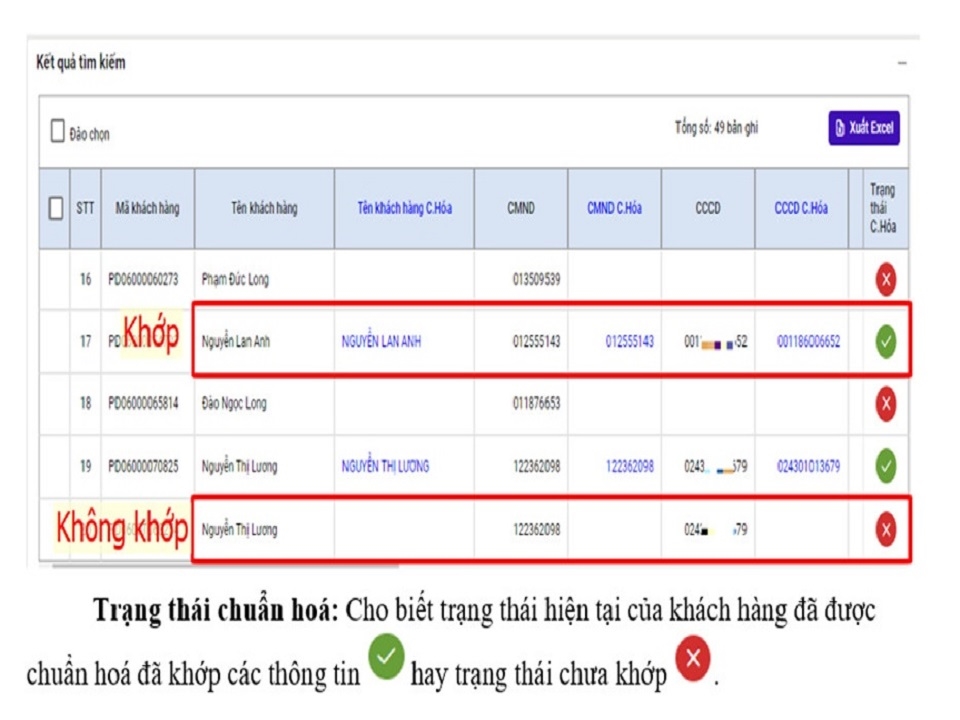
Task: Open the NGUYỄN THỊ LƯƠNG standardized name link
Action: 385,467
